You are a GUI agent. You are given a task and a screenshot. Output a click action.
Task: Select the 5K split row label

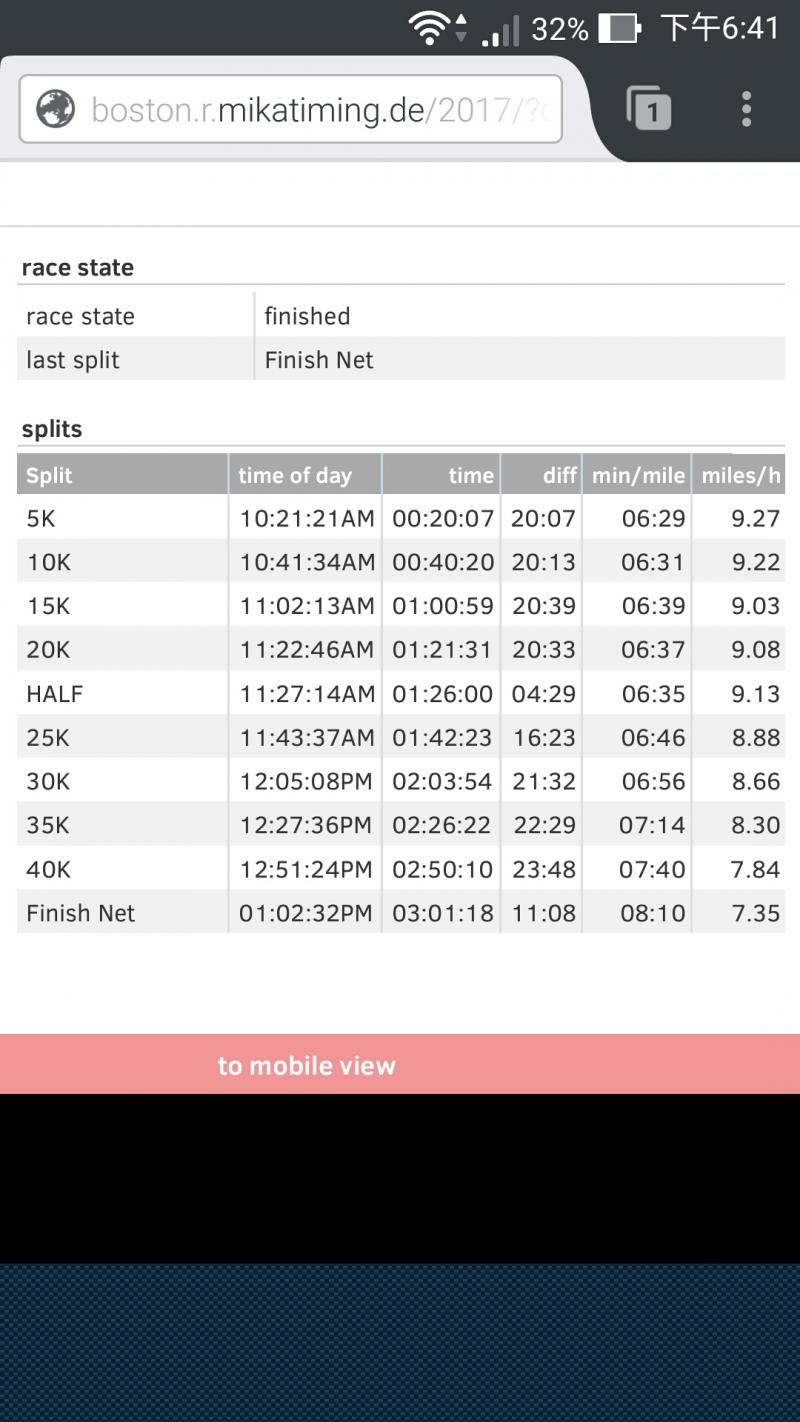point(42,518)
